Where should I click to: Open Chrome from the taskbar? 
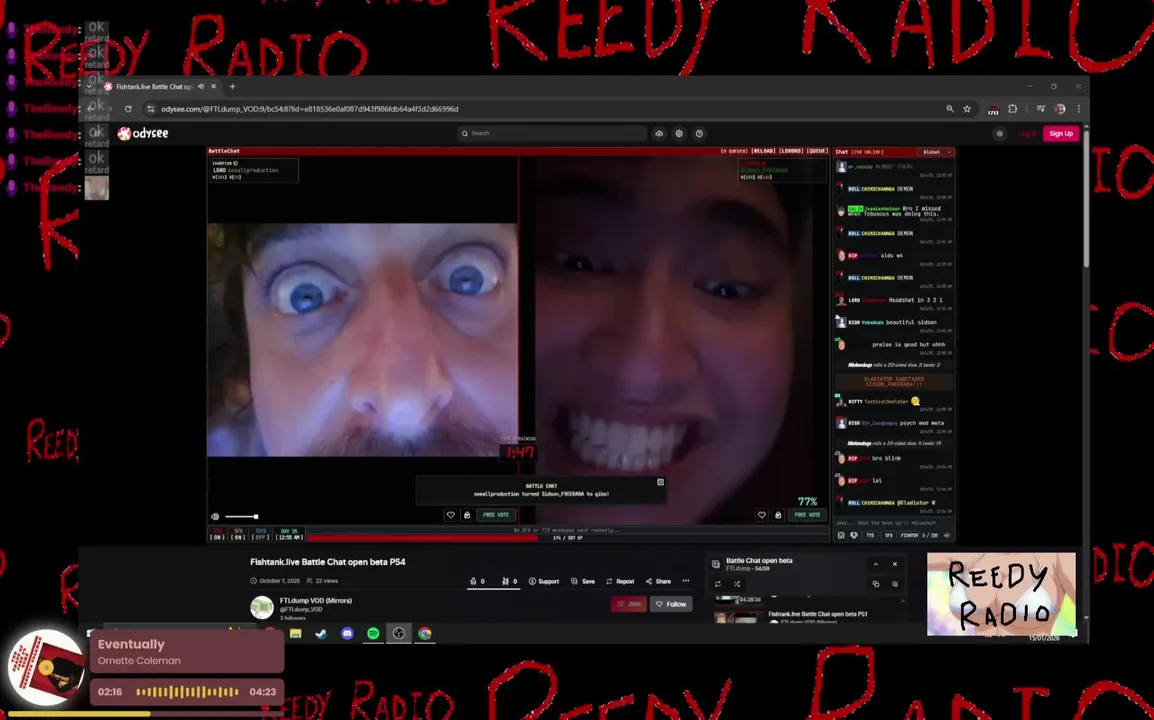pyautogui.click(x=425, y=633)
